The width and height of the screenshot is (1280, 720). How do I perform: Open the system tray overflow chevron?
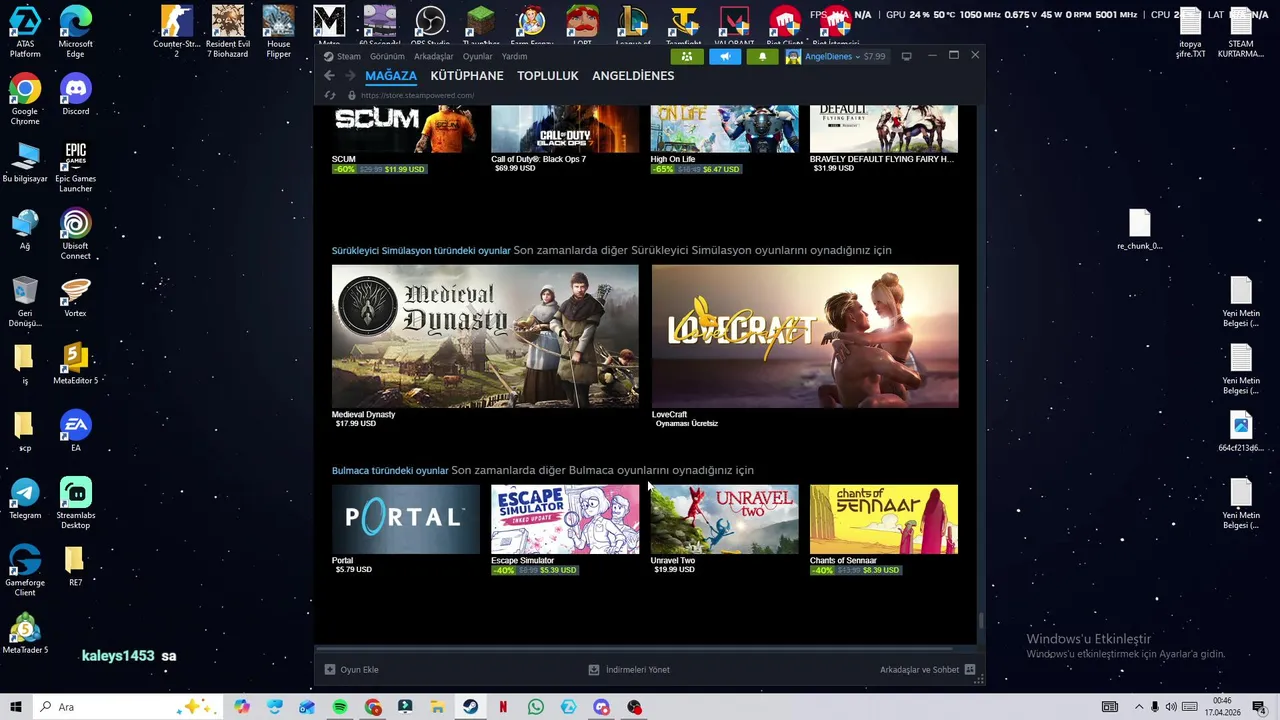tap(1138, 707)
